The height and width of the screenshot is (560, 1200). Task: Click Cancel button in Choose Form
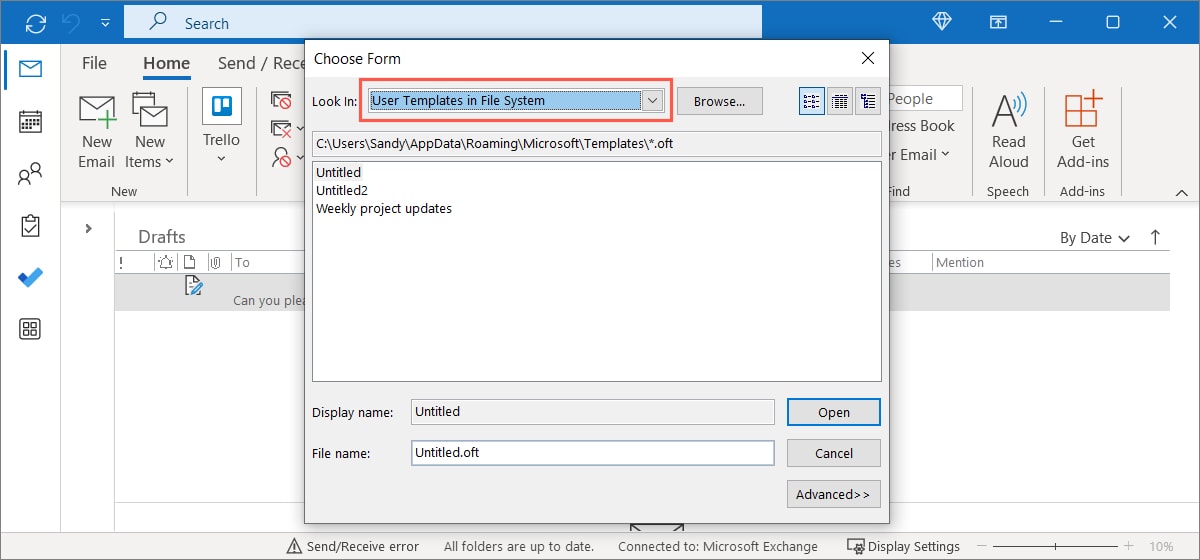pos(834,453)
